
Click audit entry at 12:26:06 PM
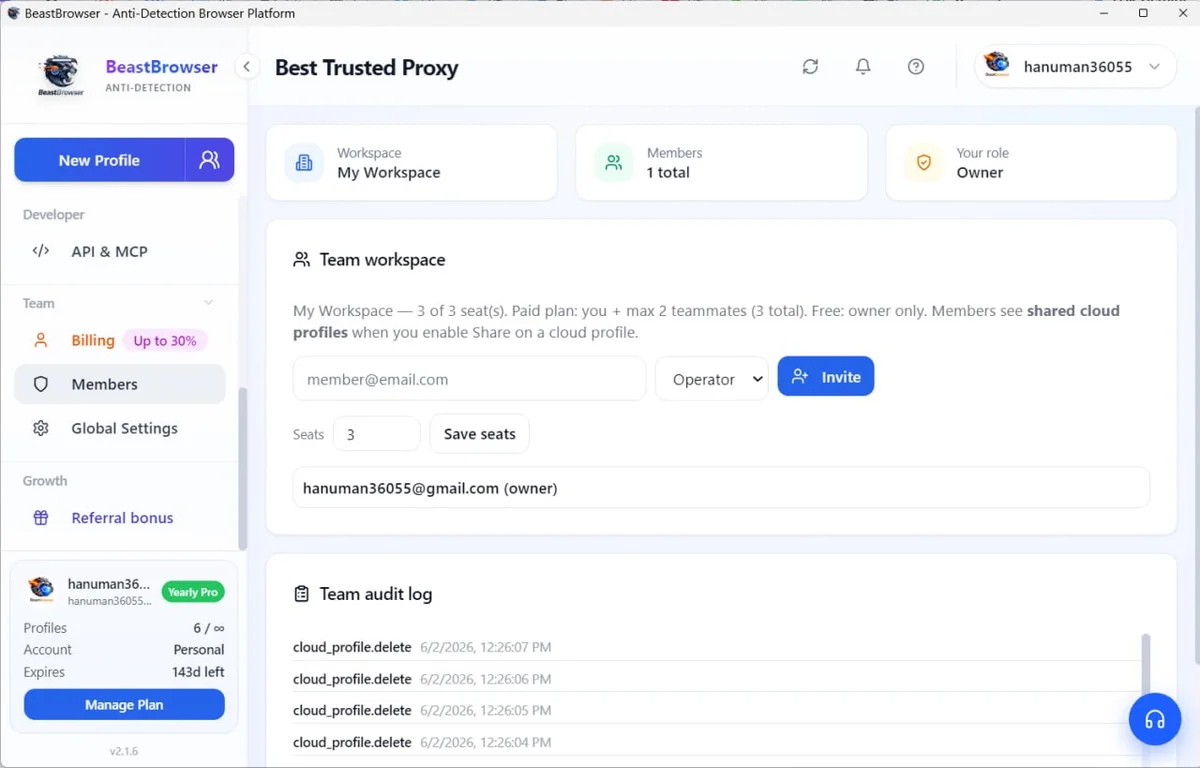[x=717, y=679]
